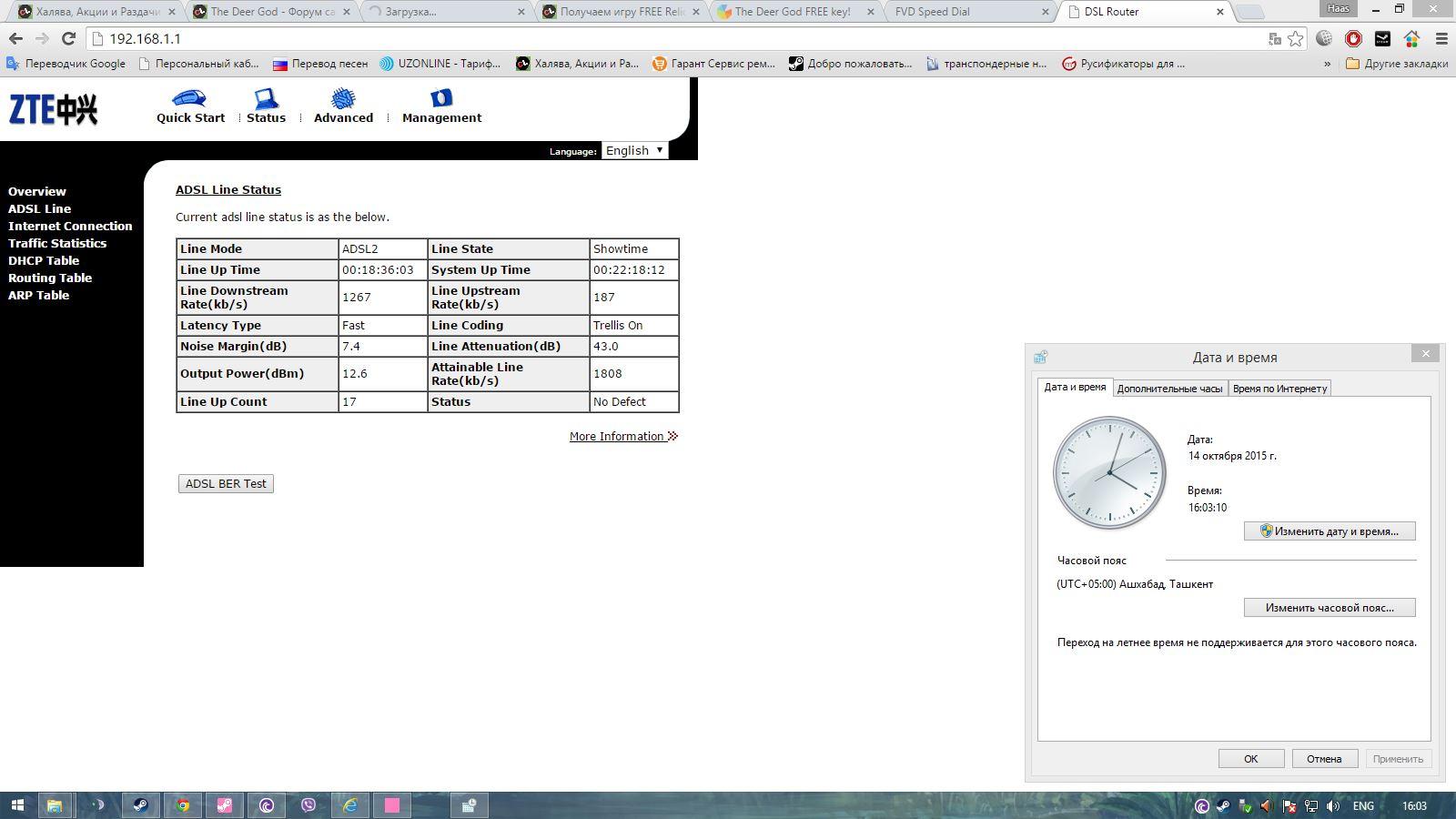This screenshot has height=819, width=1456.
Task: Open the Steam extension icon
Action: 1382,38
